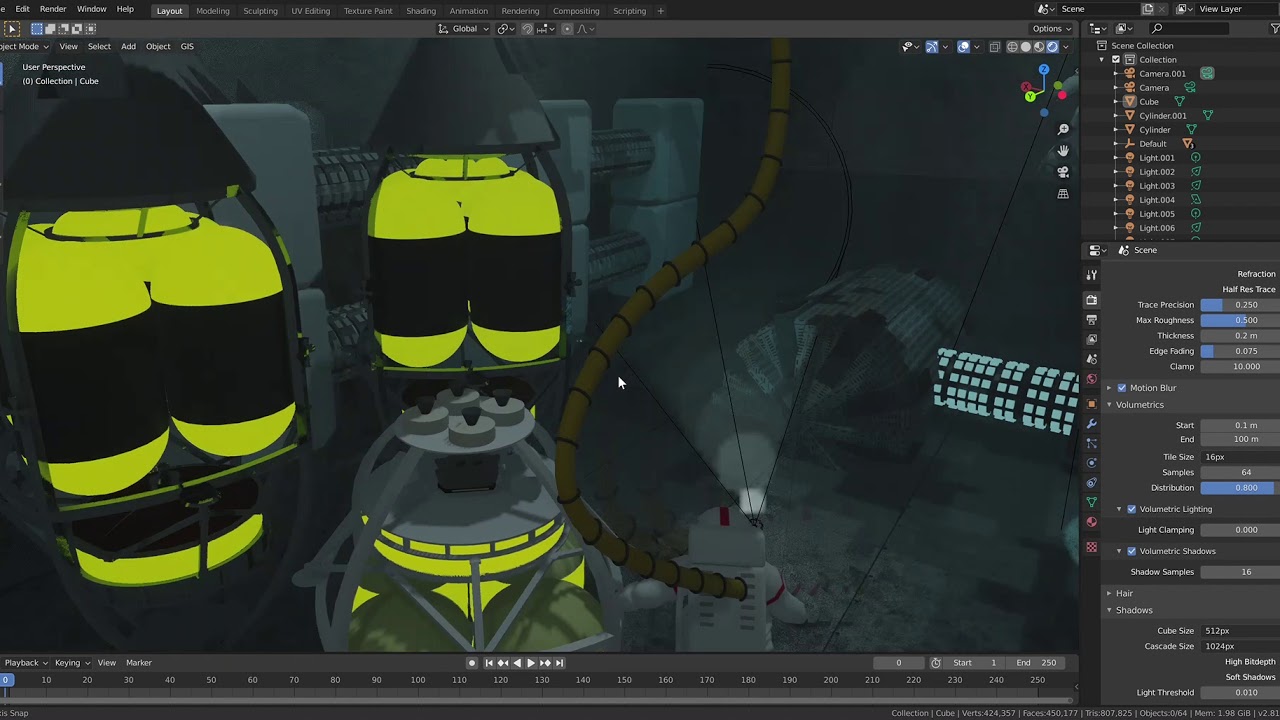This screenshot has height=720, width=1280.
Task: Toggle camera view icon in viewport
Action: 1063,172
